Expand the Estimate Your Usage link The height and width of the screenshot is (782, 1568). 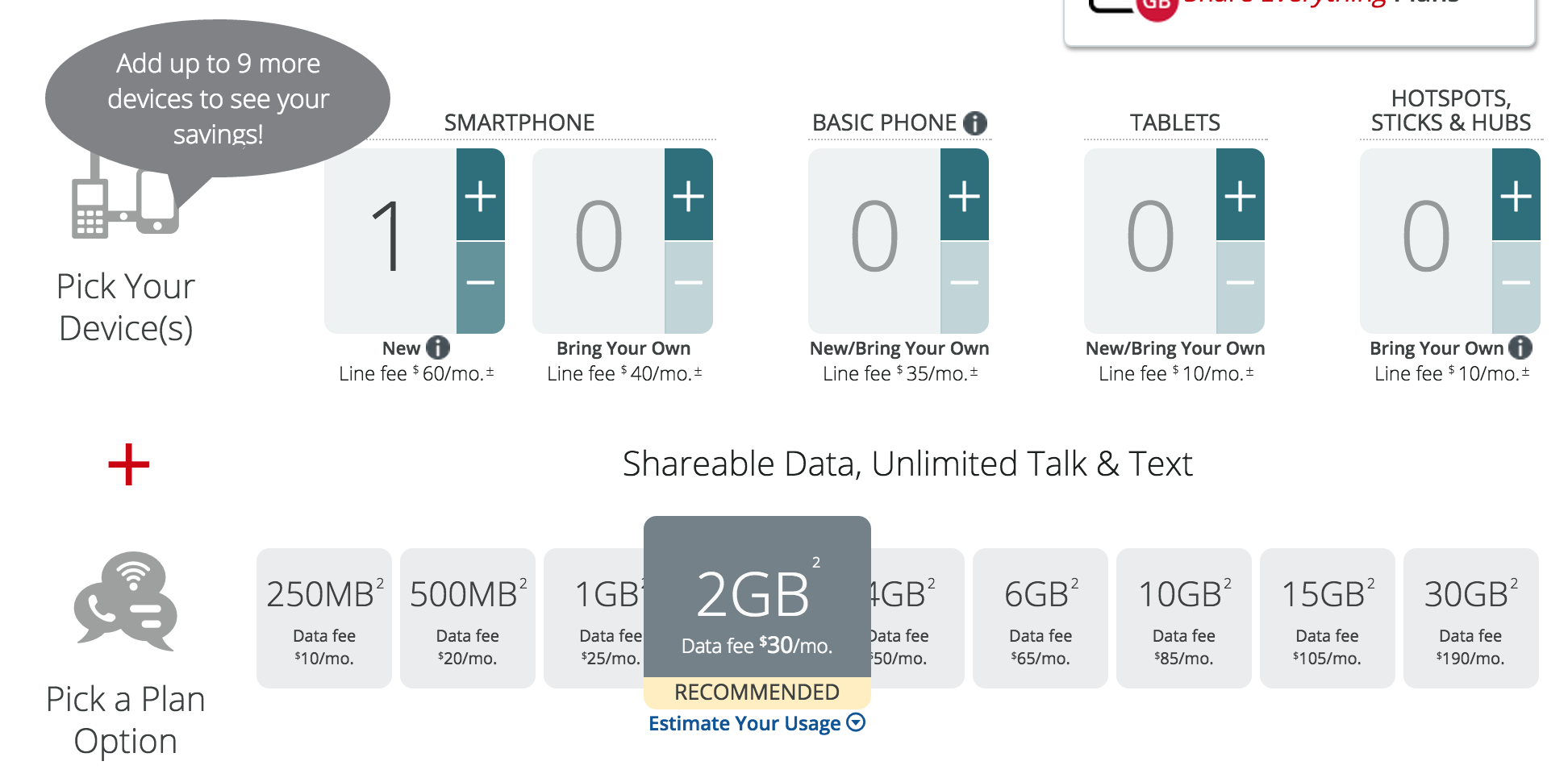pyautogui.click(x=756, y=723)
